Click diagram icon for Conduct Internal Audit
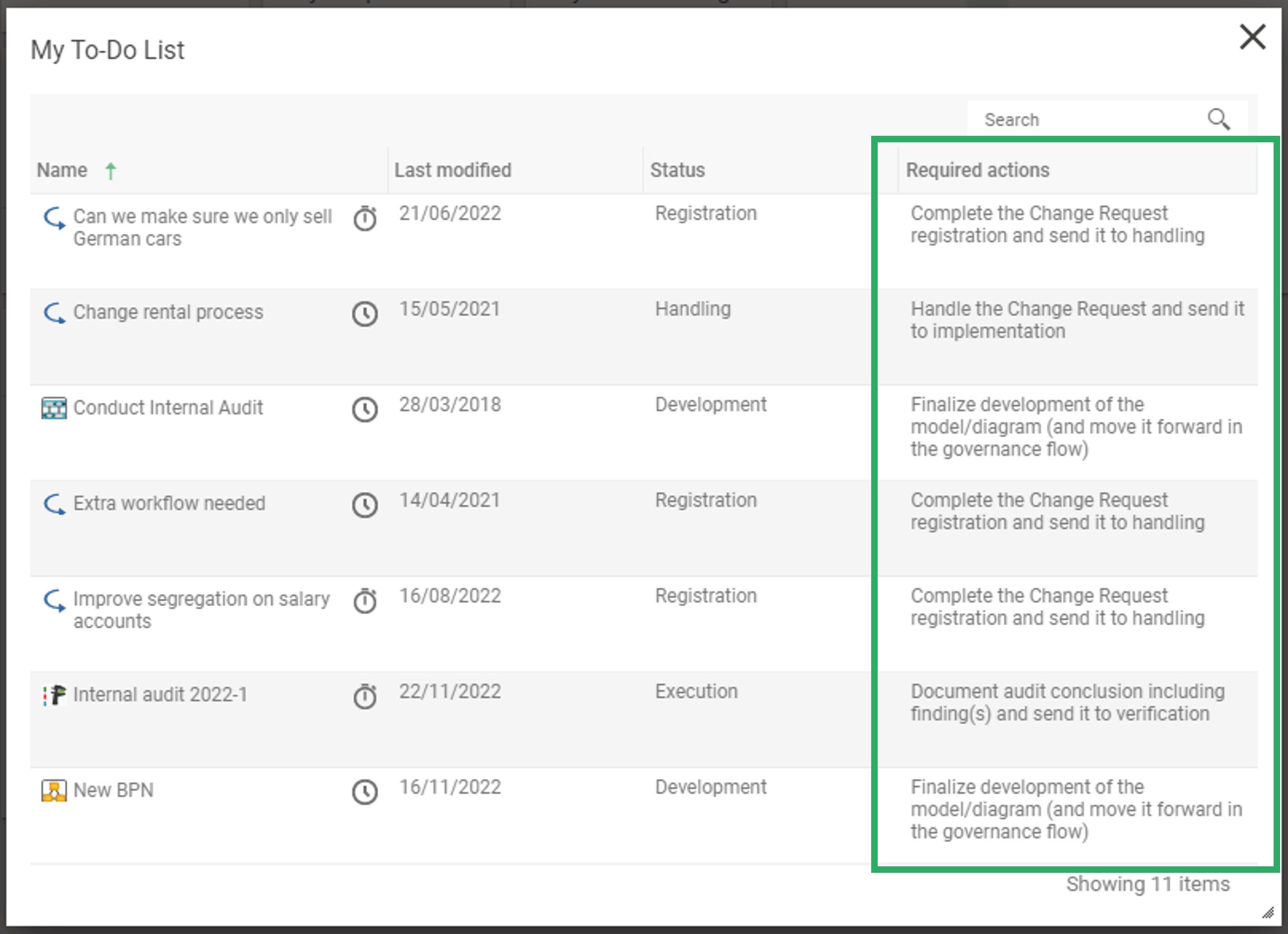Screen dimensions: 1288x934 [54, 408]
